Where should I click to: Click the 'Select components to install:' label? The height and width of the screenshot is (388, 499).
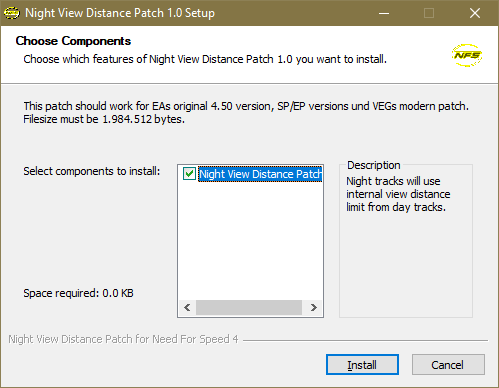tap(92, 171)
